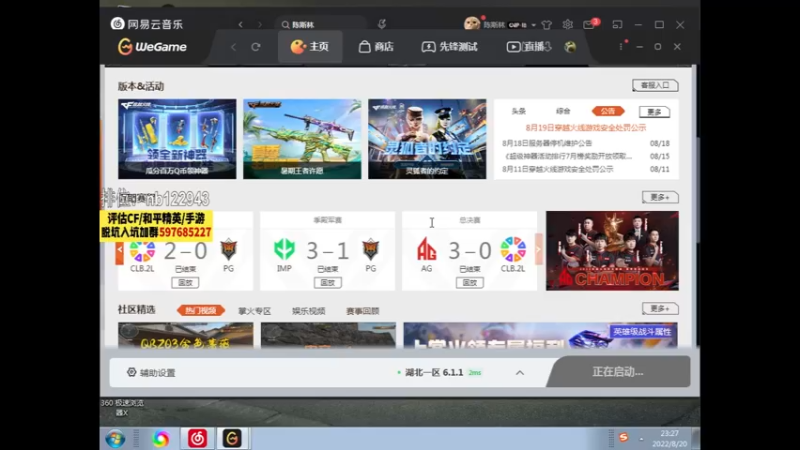
Task: Select the 综合 news tab
Action: pyautogui.click(x=563, y=111)
